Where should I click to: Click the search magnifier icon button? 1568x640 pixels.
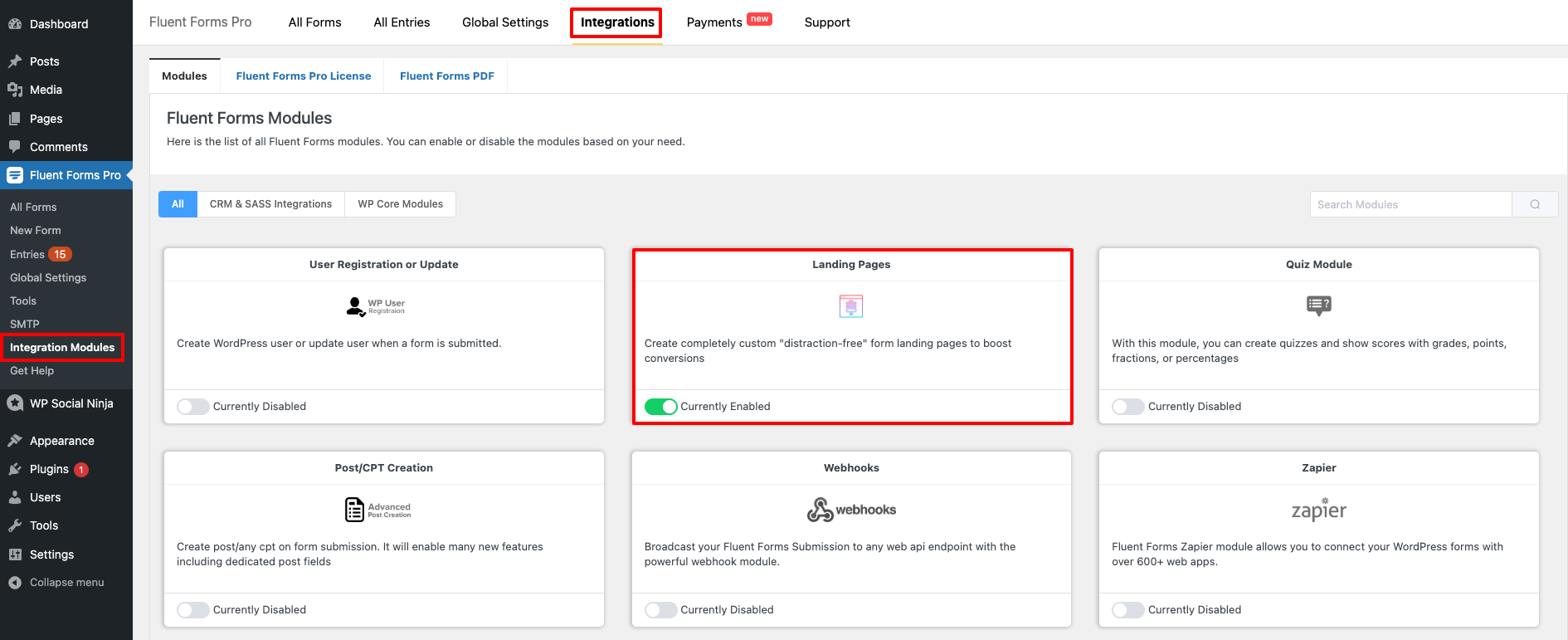(1535, 204)
